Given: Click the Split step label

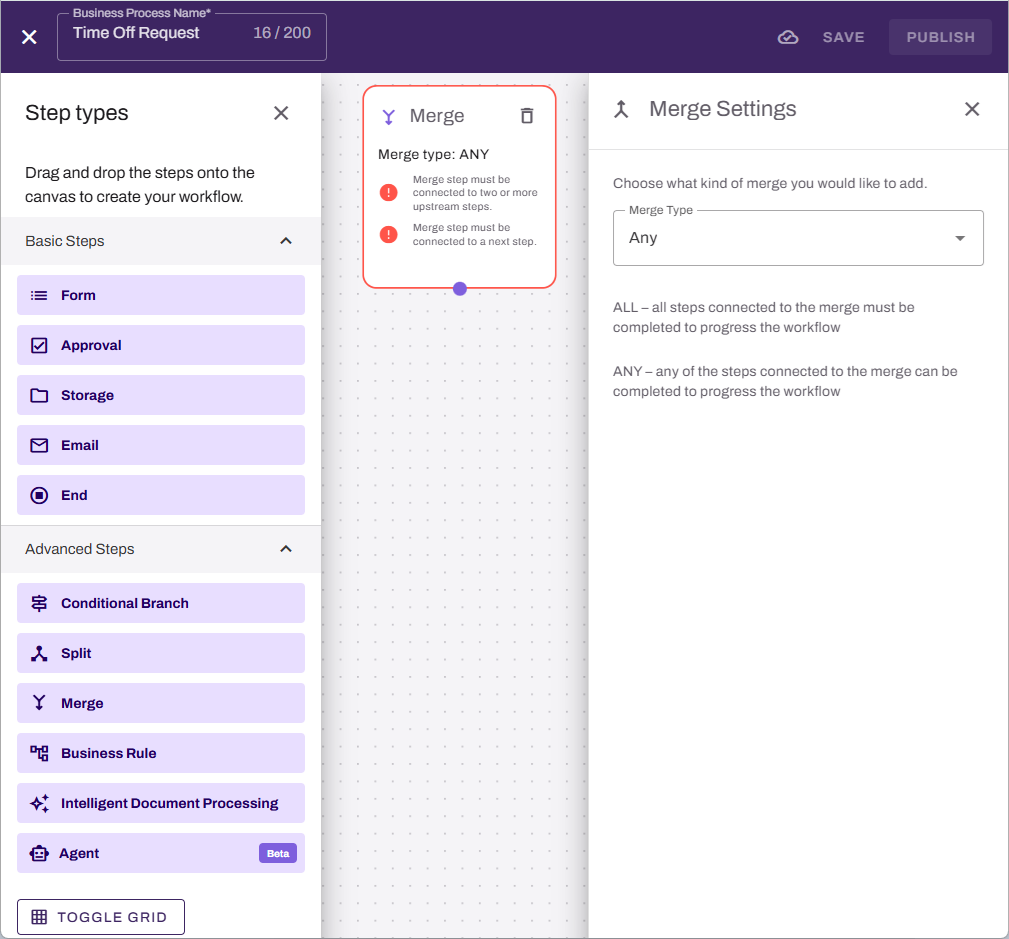Looking at the screenshot, I should [76, 653].
